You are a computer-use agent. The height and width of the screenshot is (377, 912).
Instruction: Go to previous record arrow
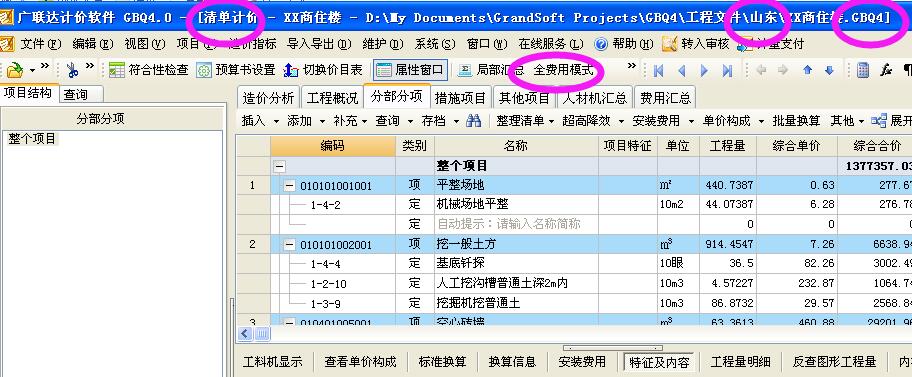[681, 70]
